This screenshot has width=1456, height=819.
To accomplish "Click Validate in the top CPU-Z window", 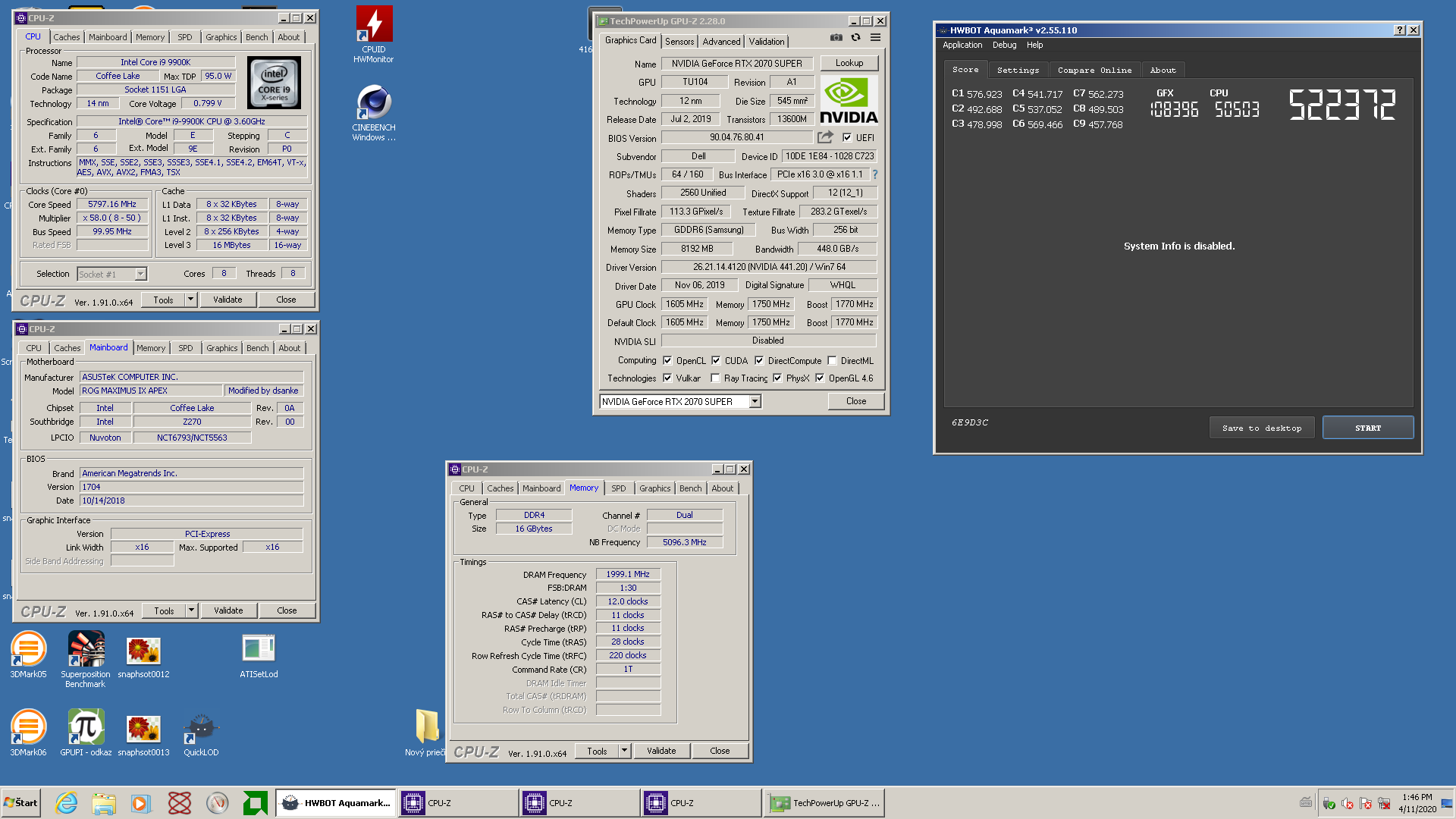I will pos(227,300).
